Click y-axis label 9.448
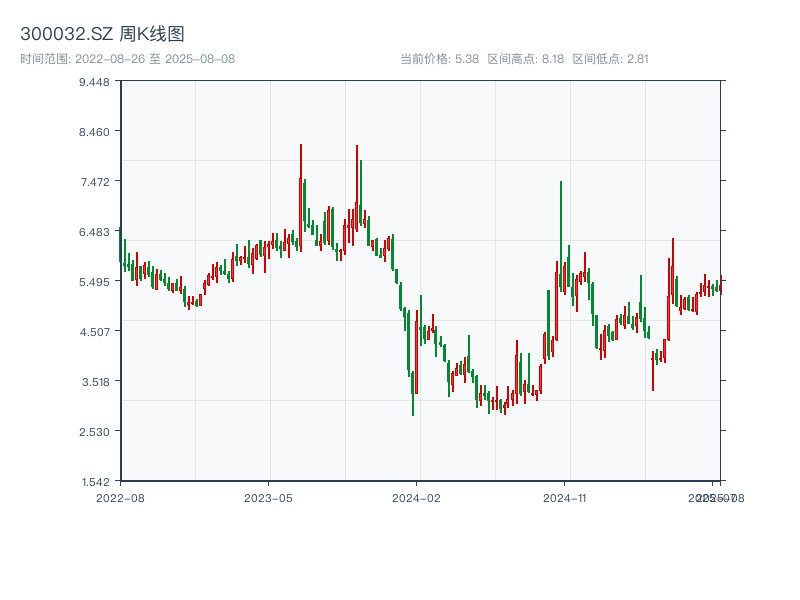The height and width of the screenshot is (600, 800). tap(94, 82)
